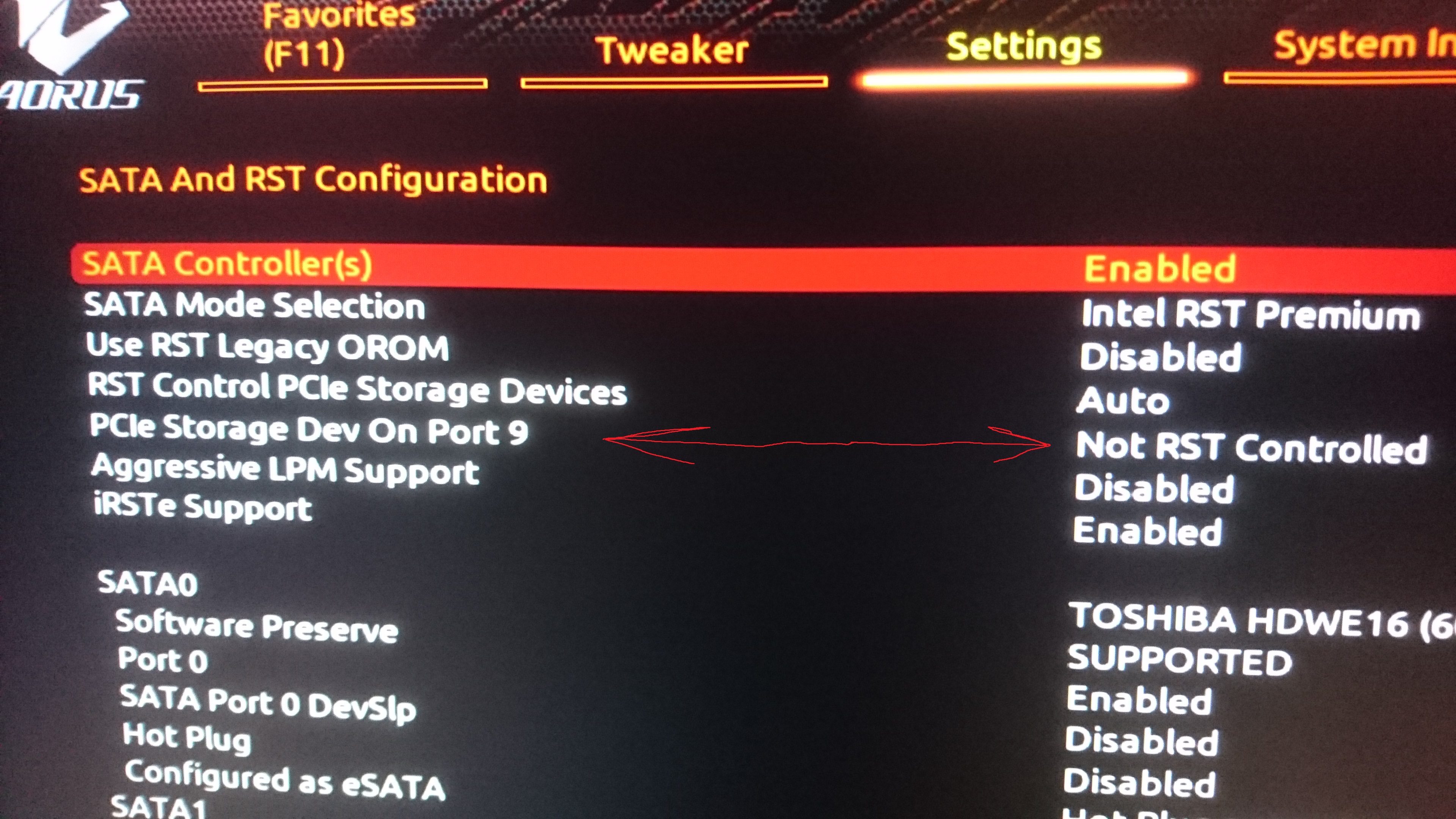
Task: Open Not RST Controlled option for Port 9
Action: [1251, 447]
